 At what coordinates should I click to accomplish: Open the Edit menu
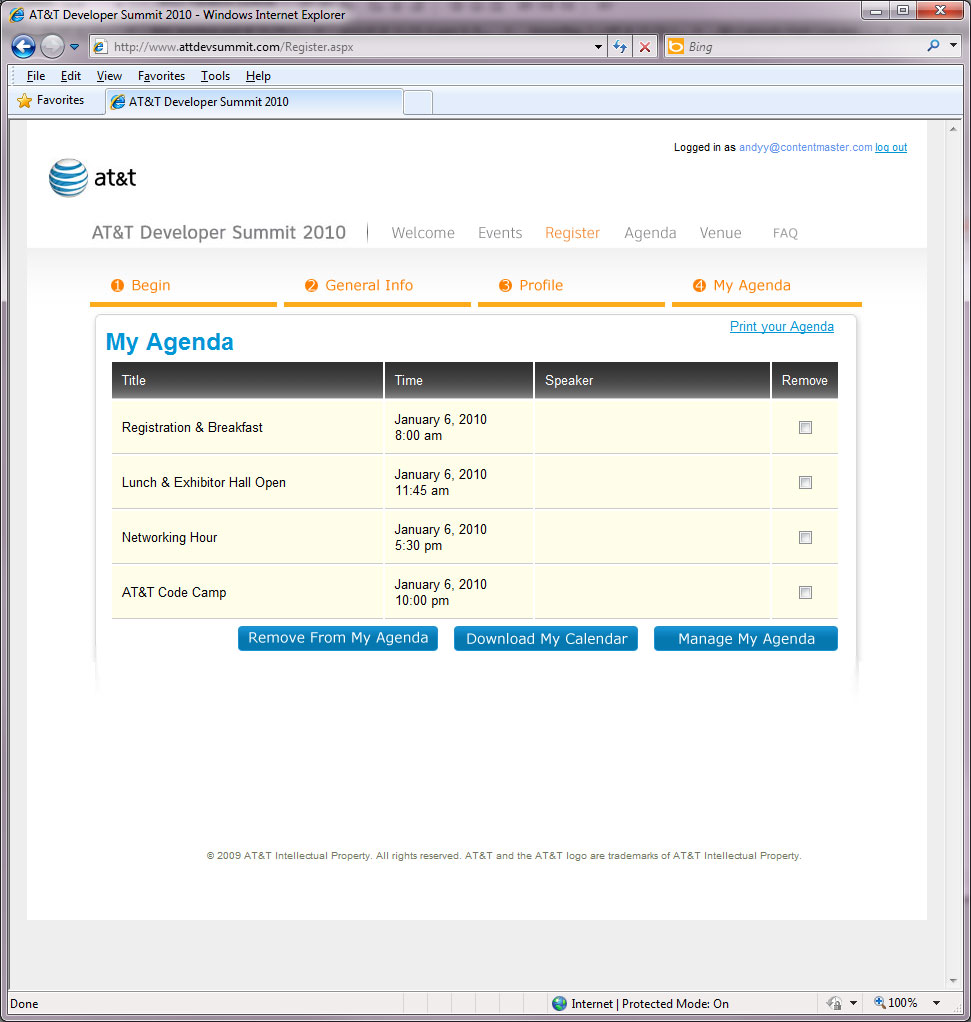[70, 76]
